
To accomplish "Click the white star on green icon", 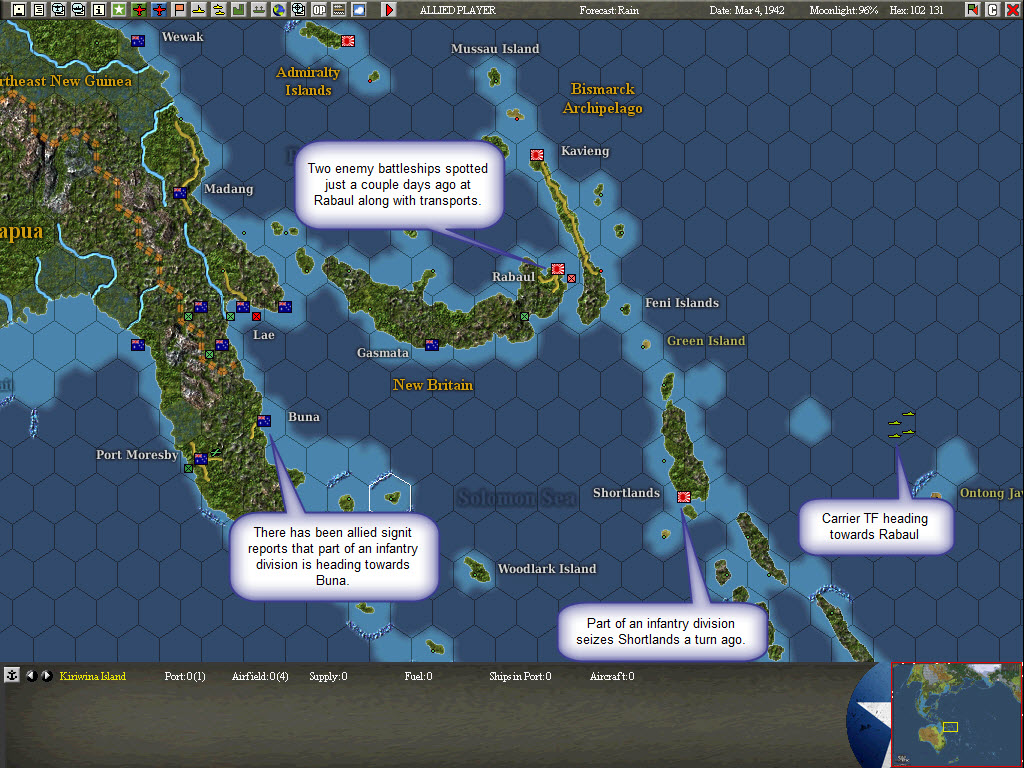I will click(x=118, y=10).
